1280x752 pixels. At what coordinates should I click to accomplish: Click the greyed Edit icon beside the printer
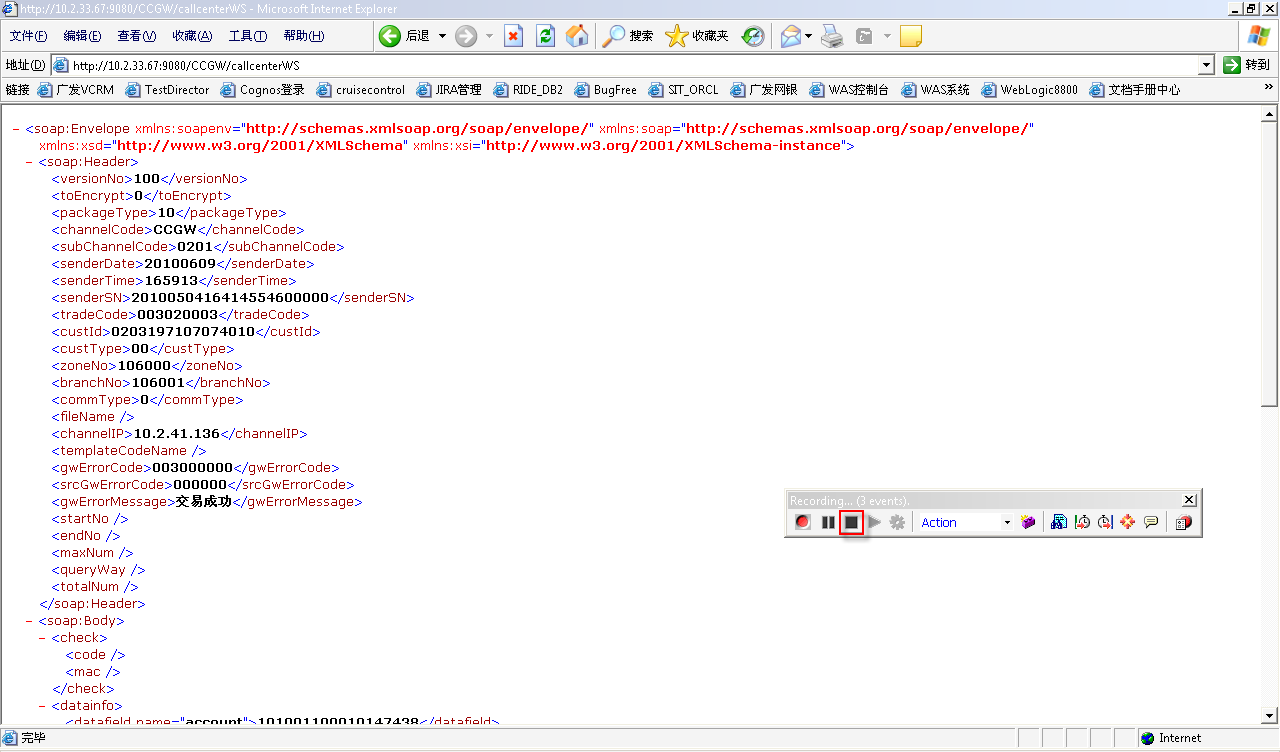pyautogui.click(x=864, y=36)
